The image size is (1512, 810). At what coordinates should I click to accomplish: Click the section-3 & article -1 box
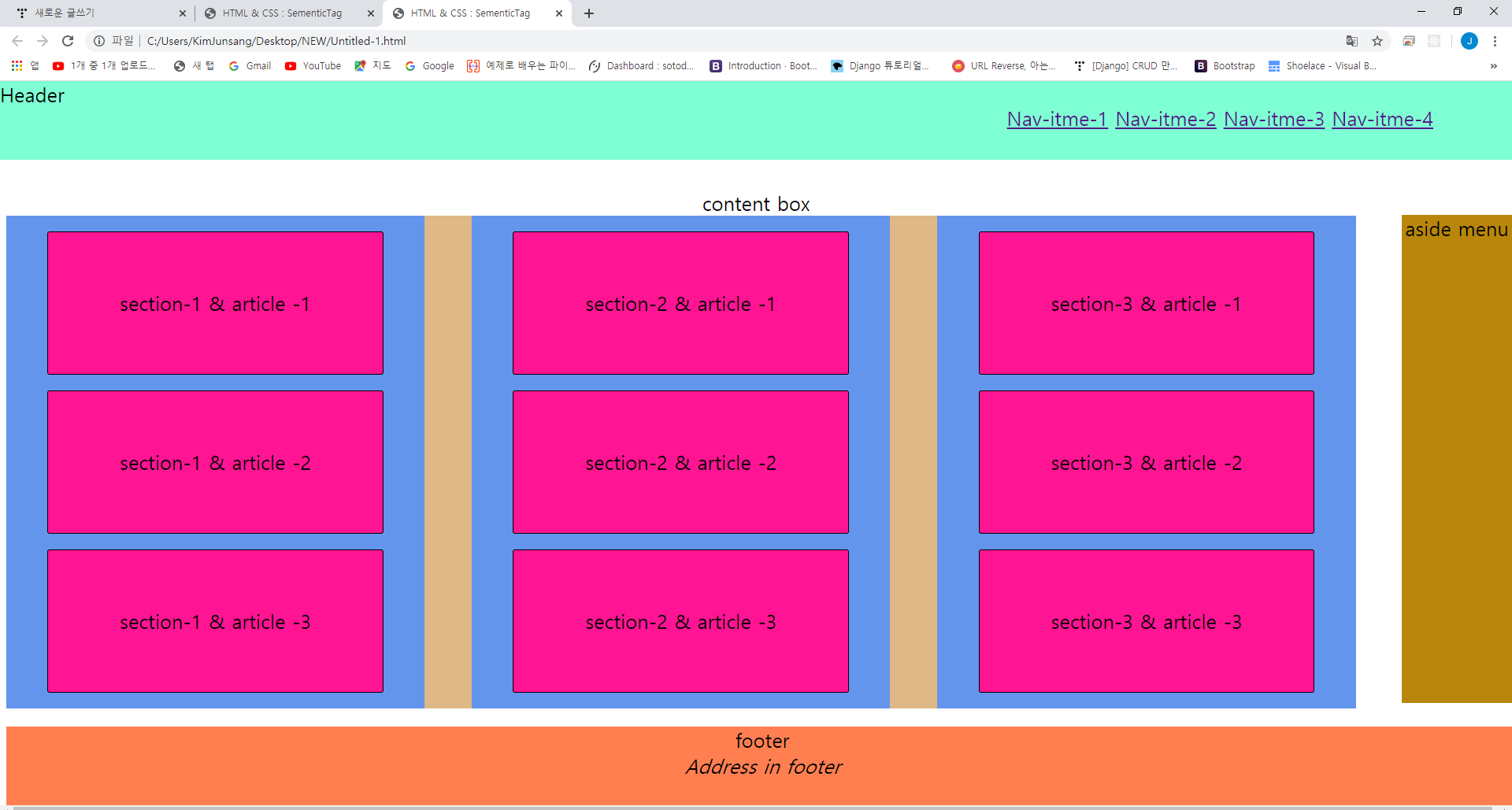coord(1147,303)
